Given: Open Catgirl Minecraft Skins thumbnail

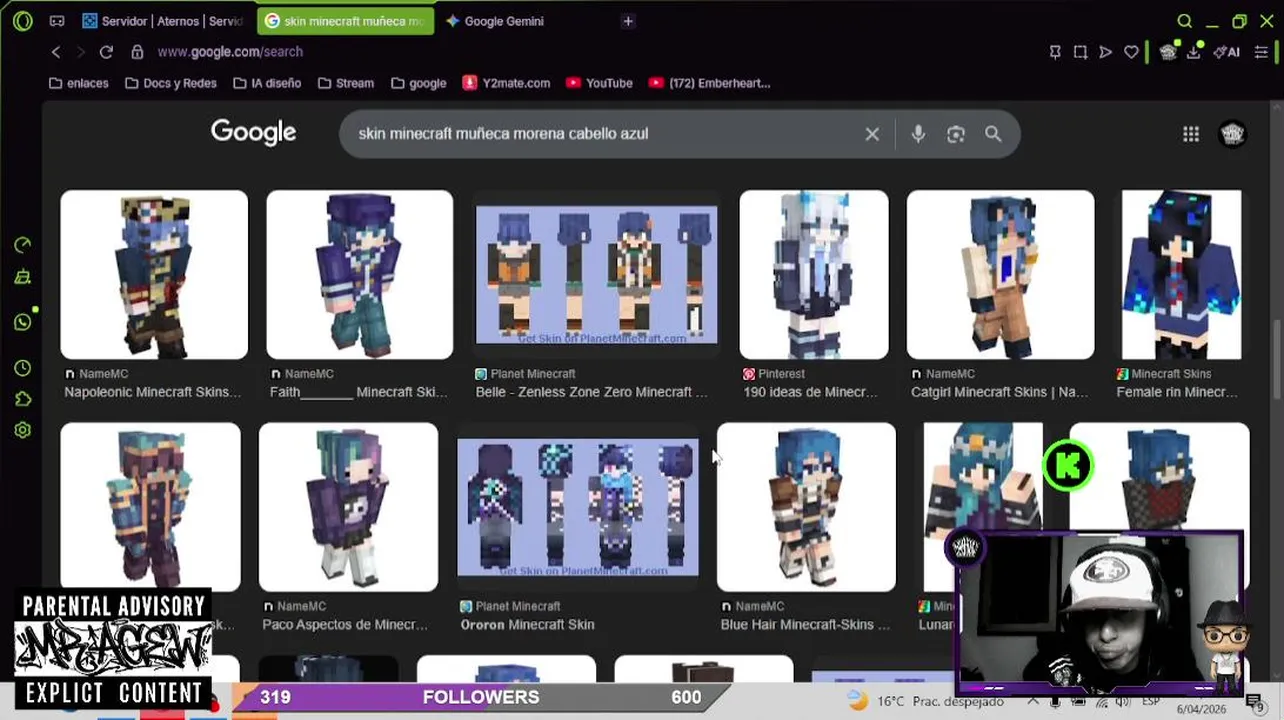Looking at the screenshot, I should pos(1000,275).
